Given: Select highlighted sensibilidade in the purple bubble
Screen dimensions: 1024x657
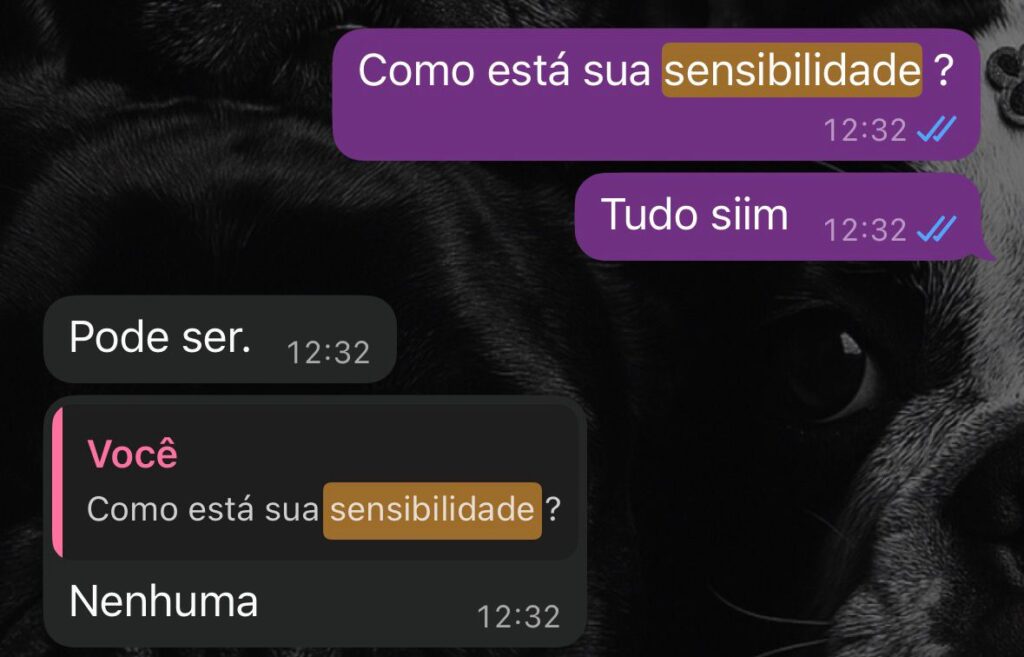Looking at the screenshot, I should (x=792, y=70).
